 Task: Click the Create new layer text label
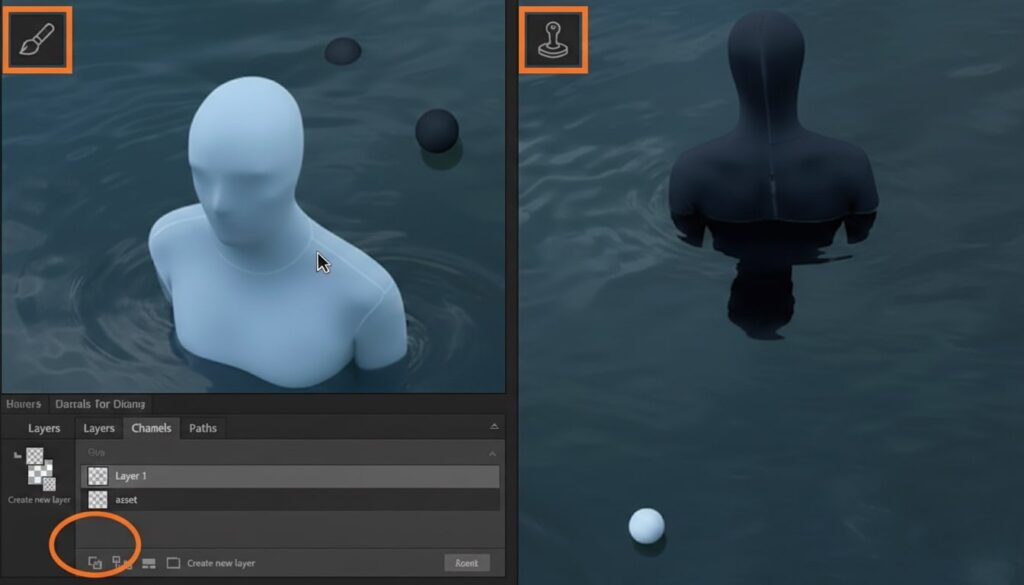pyautogui.click(x=220, y=562)
